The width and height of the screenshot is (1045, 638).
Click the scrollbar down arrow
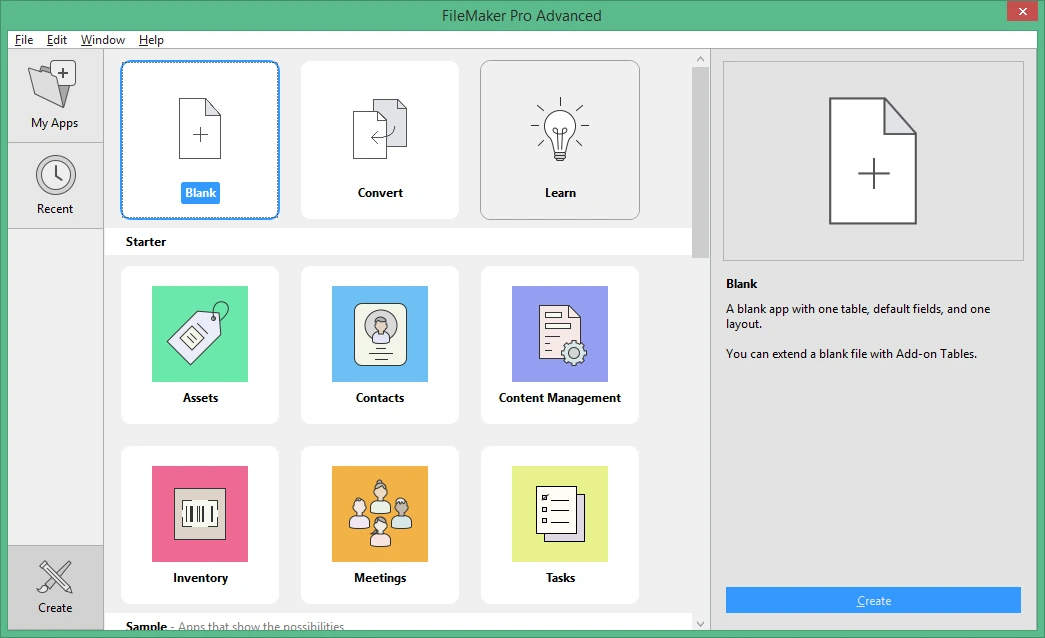[700, 624]
